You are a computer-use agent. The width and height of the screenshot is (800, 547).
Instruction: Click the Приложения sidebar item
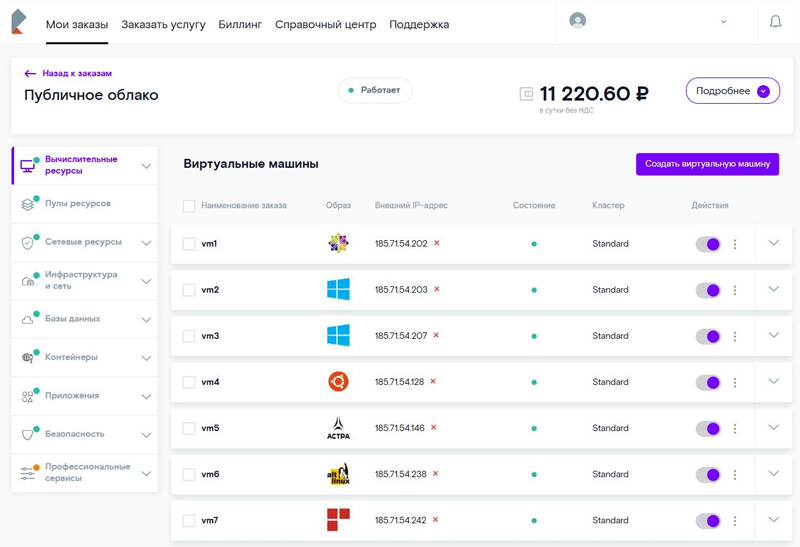tap(84, 396)
